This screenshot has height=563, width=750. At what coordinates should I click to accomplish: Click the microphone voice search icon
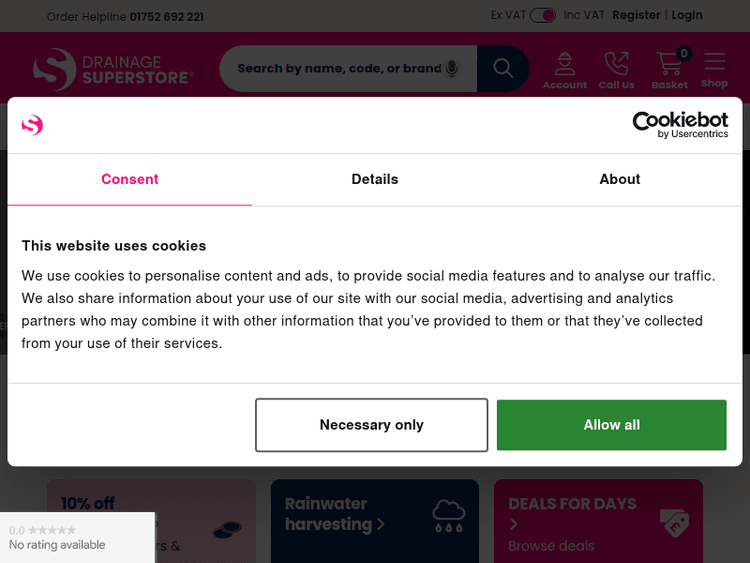click(452, 68)
